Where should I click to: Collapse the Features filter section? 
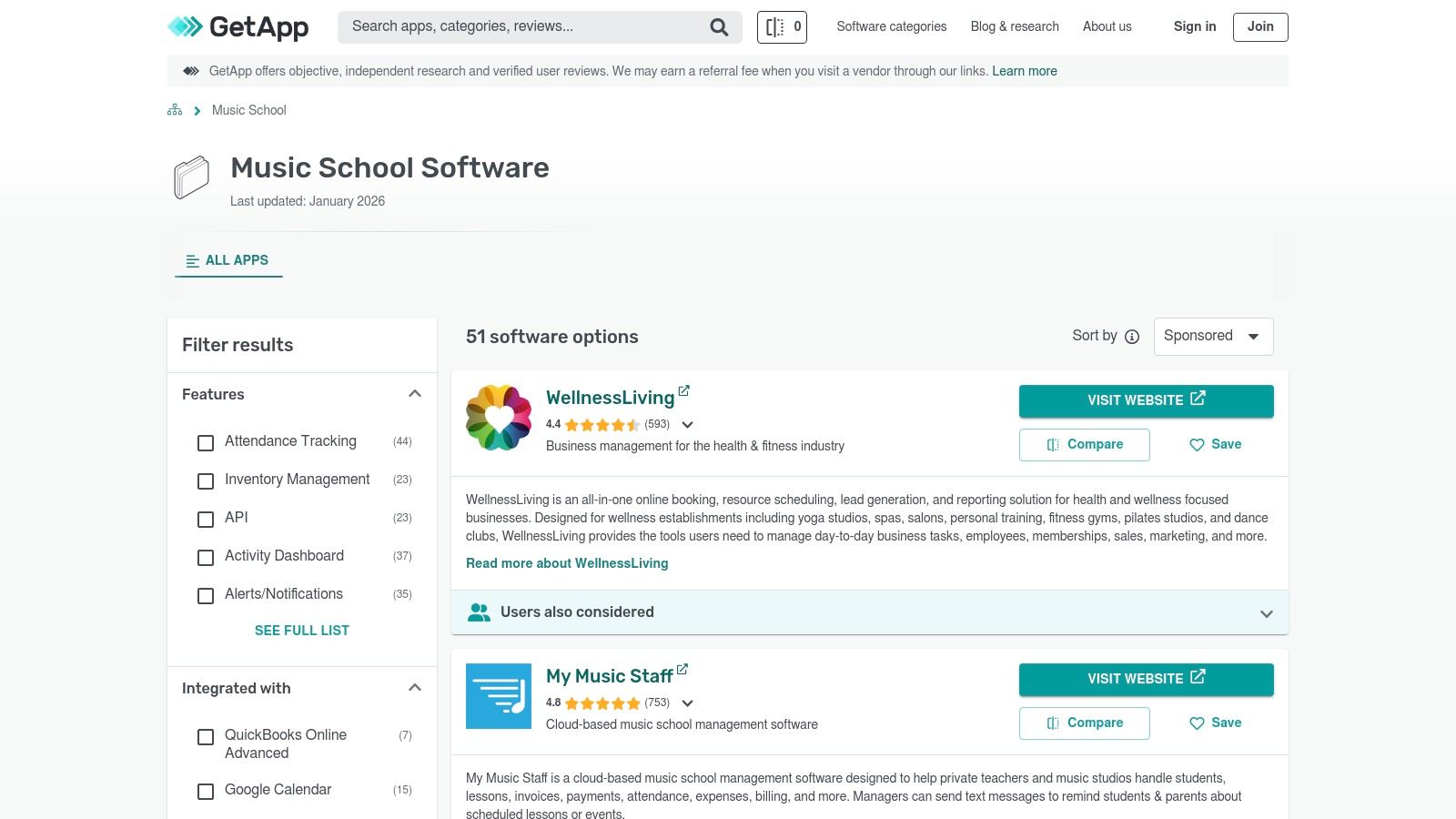tap(415, 394)
